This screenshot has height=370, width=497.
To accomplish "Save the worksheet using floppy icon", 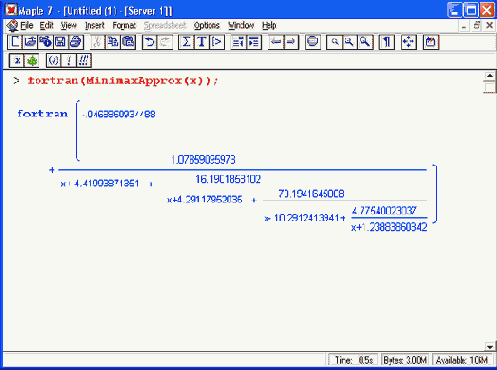I will point(60,42).
